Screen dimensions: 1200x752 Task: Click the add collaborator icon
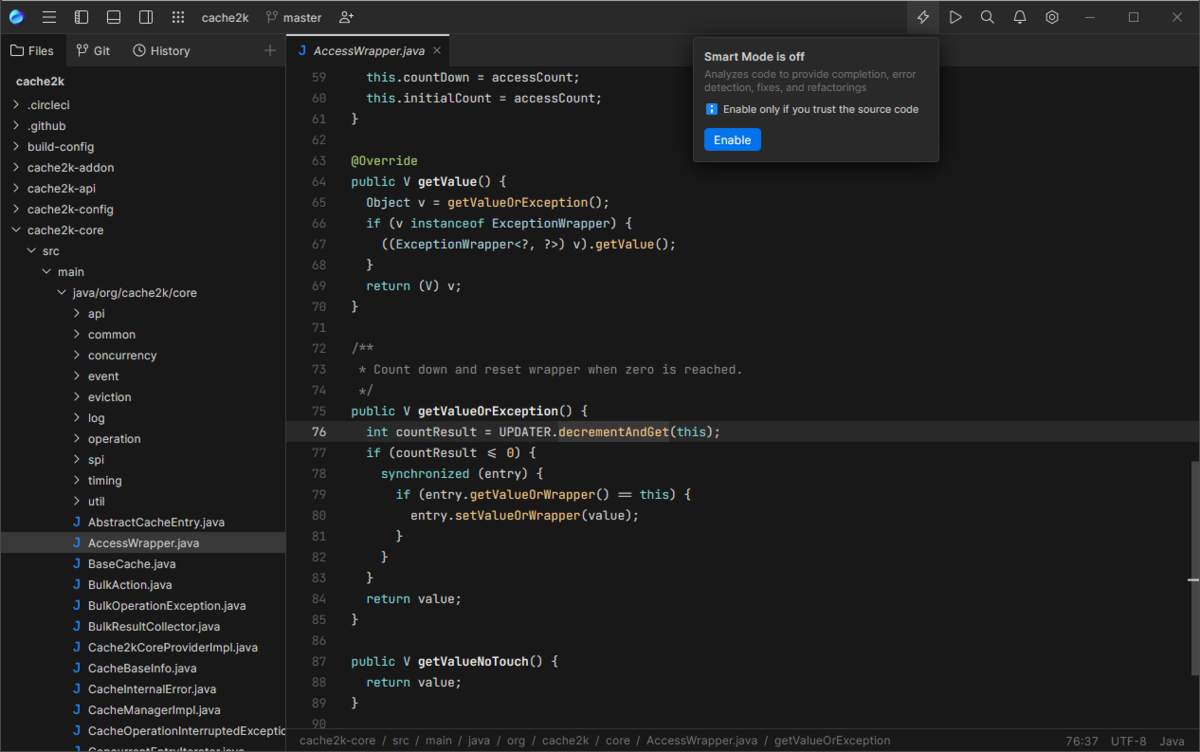(346, 17)
